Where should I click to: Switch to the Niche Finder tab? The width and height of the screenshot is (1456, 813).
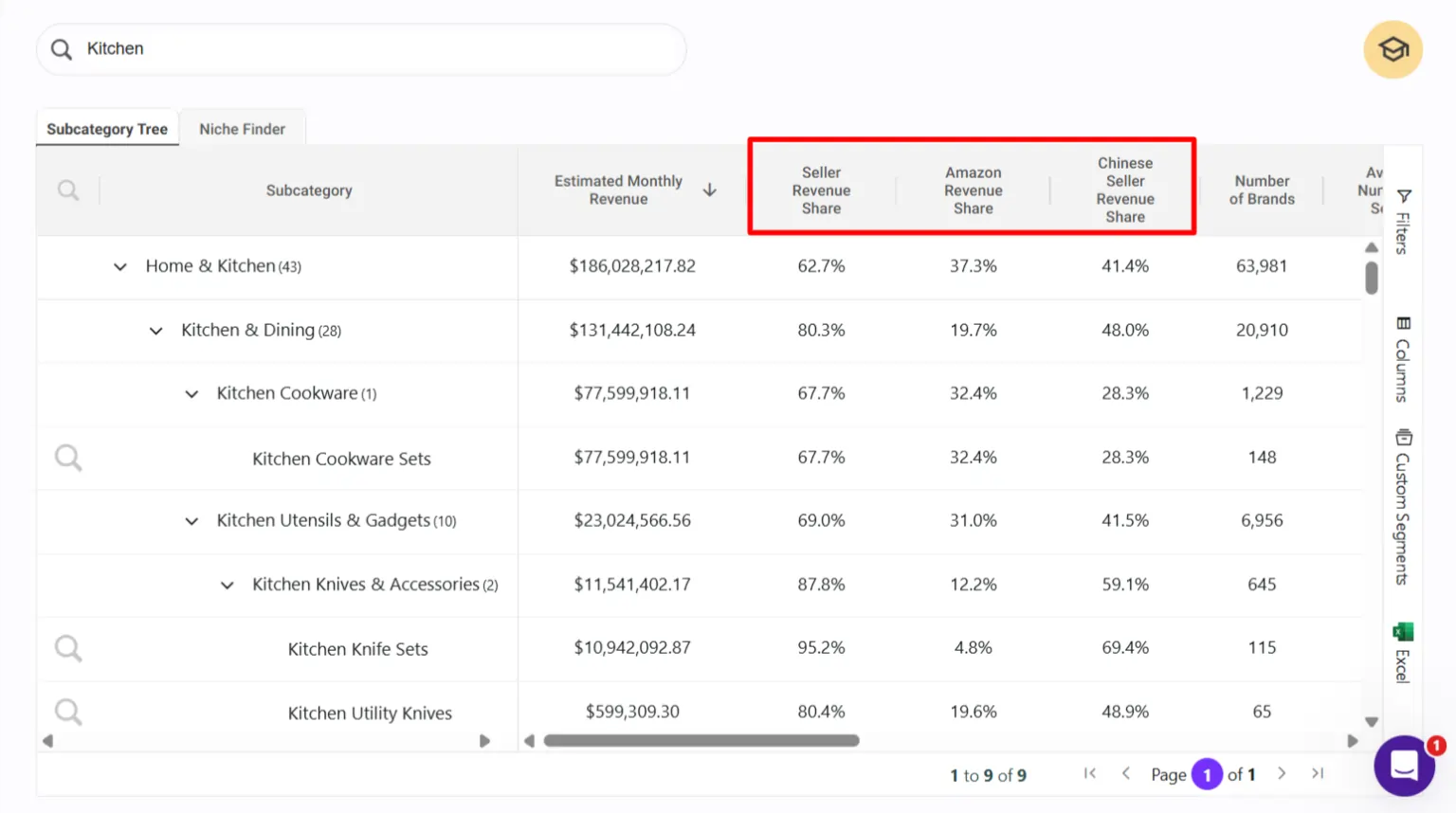point(243,128)
